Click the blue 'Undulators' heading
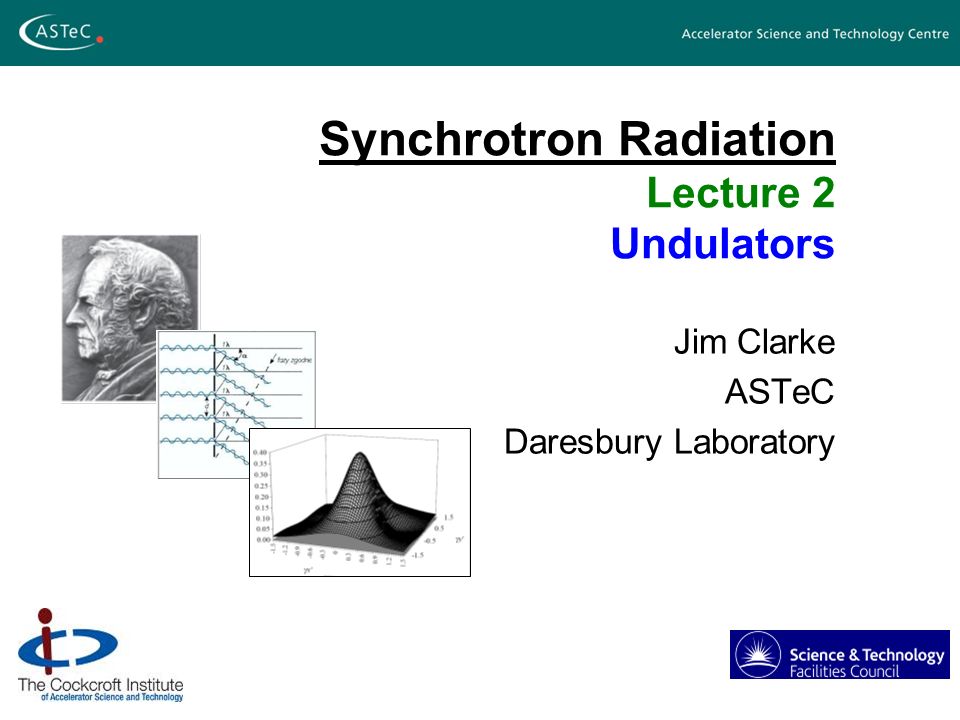This screenshot has height=720, width=960. point(722,244)
